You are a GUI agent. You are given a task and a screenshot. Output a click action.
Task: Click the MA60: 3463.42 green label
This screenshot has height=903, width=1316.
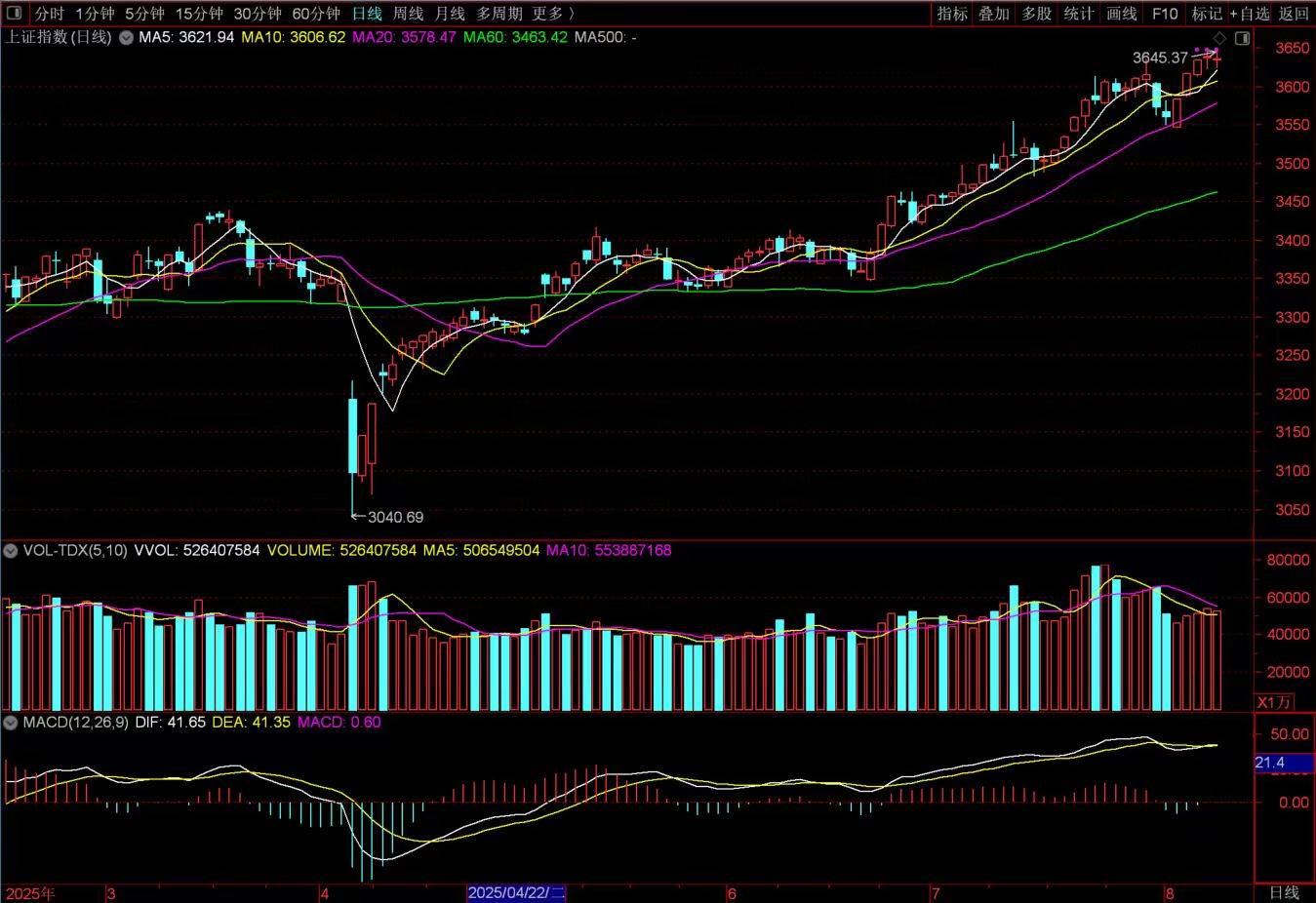pos(515,37)
